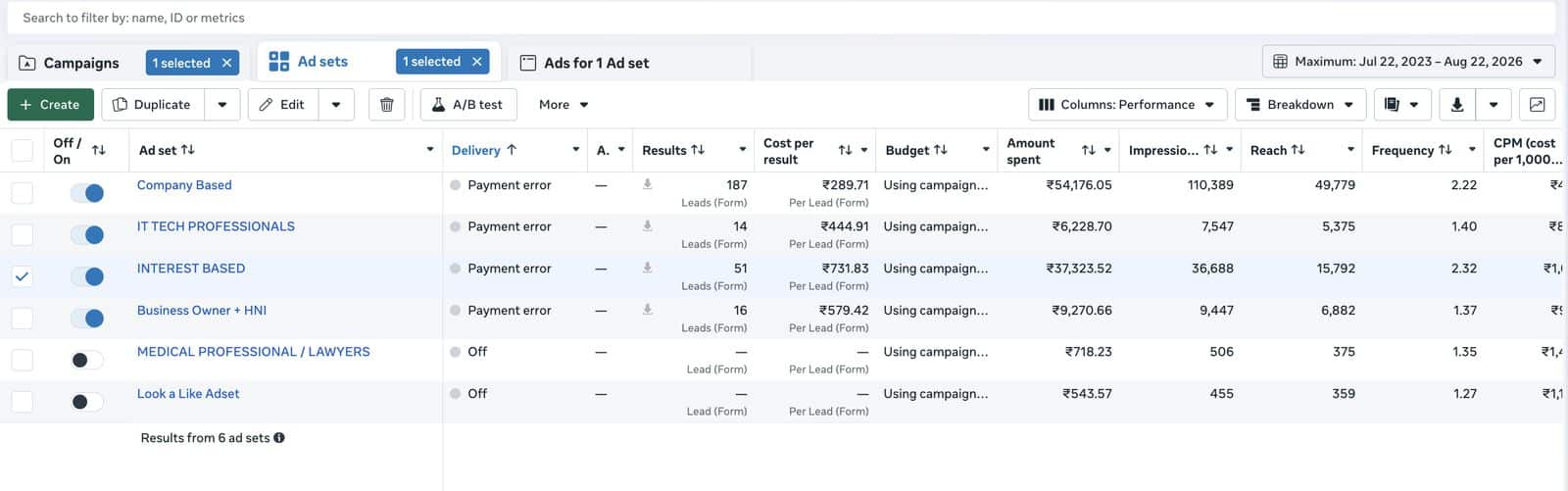Image resolution: width=1568 pixels, height=491 pixels.
Task: Click download icon in IT TECH PROFESSIONALS row
Action: 647,225
